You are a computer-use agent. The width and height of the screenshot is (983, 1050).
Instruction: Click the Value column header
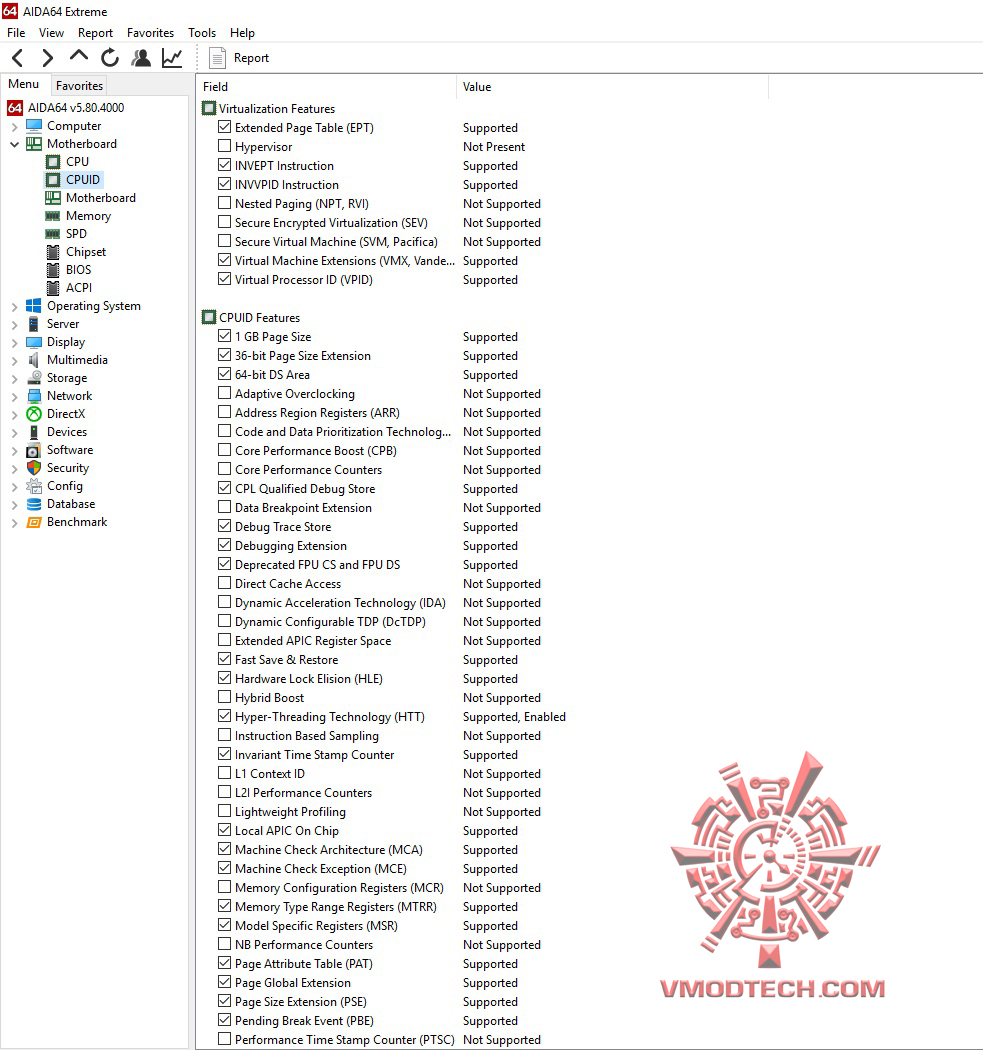pos(612,87)
